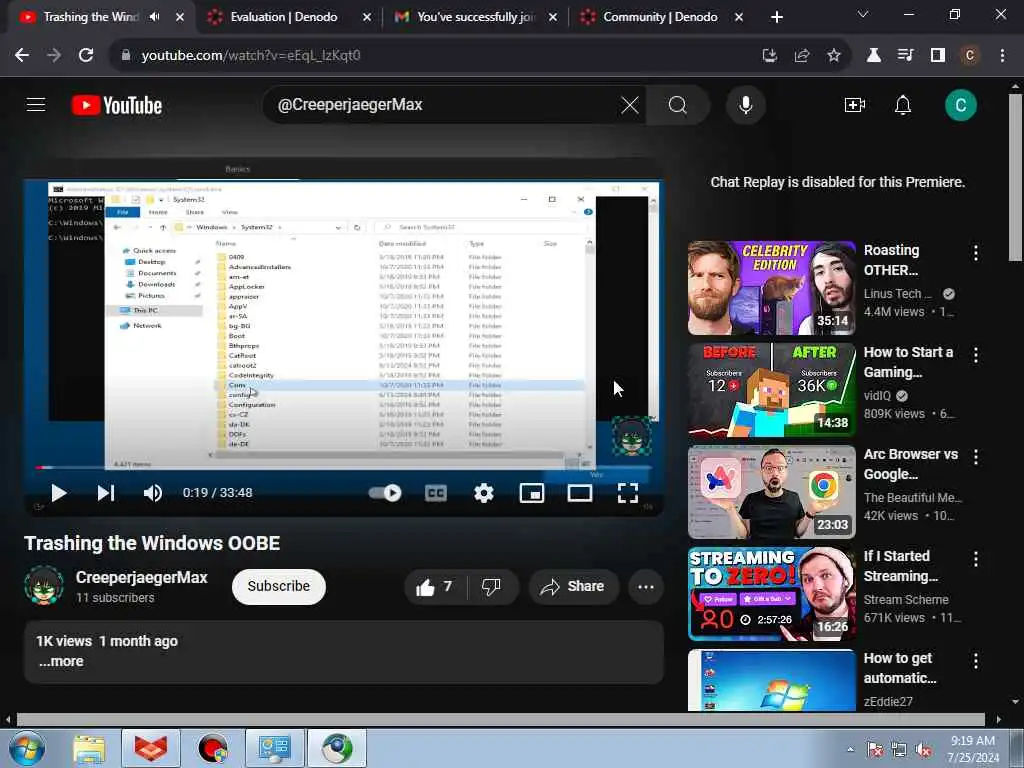The width and height of the screenshot is (1024, 768).
Task: Switch to the You've successfully joined Gmail tab
Action: [475, 17]
